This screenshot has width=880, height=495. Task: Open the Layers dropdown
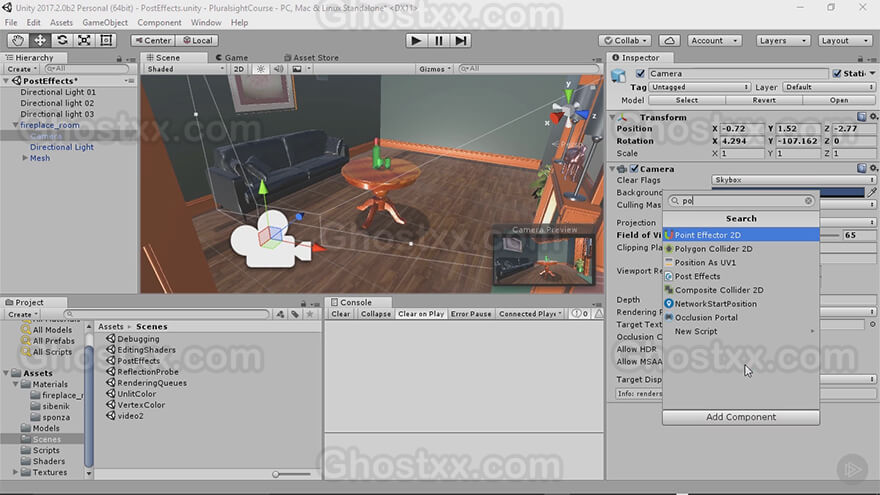tap(782, 40)
